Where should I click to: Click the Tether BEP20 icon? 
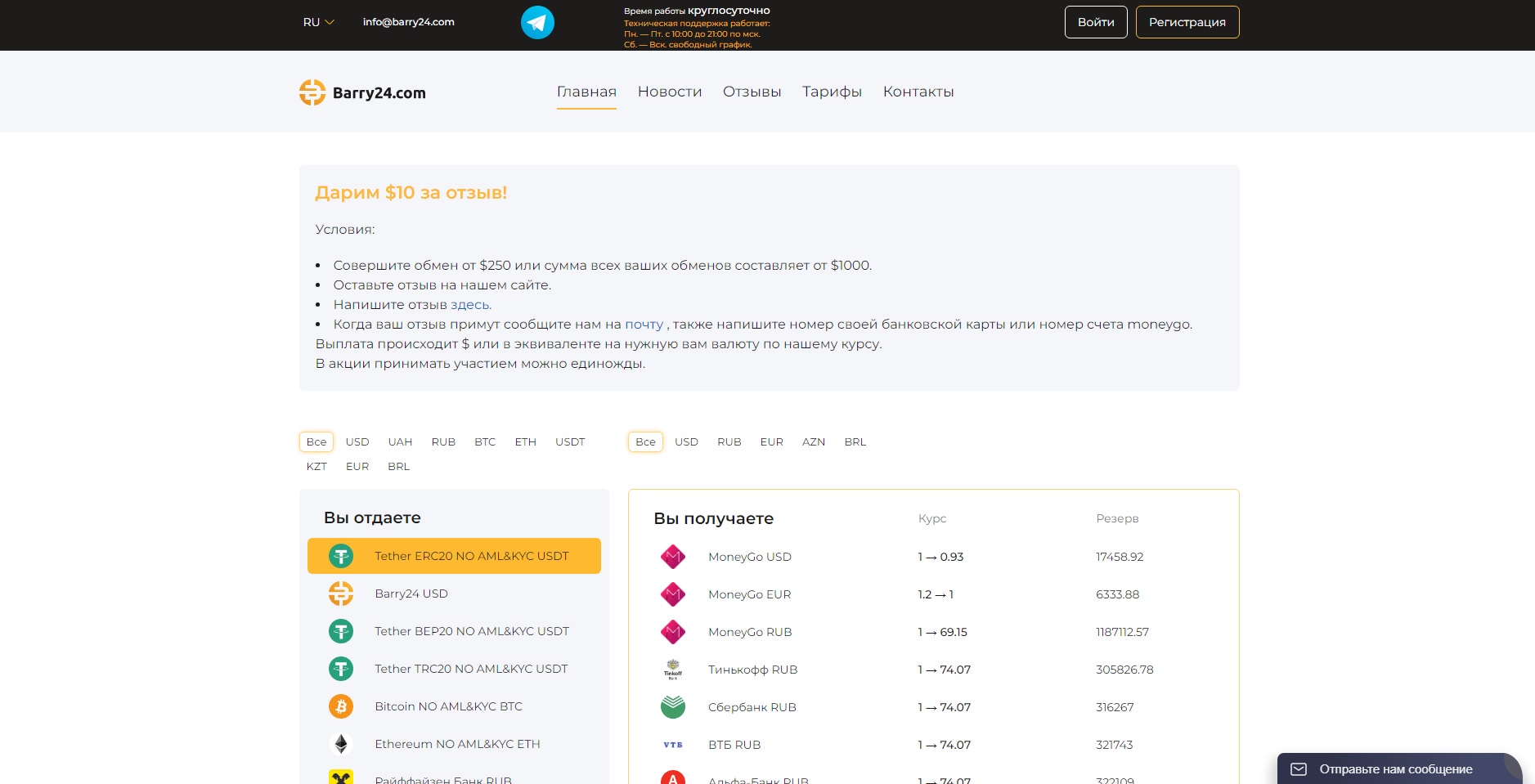[341, 631]
